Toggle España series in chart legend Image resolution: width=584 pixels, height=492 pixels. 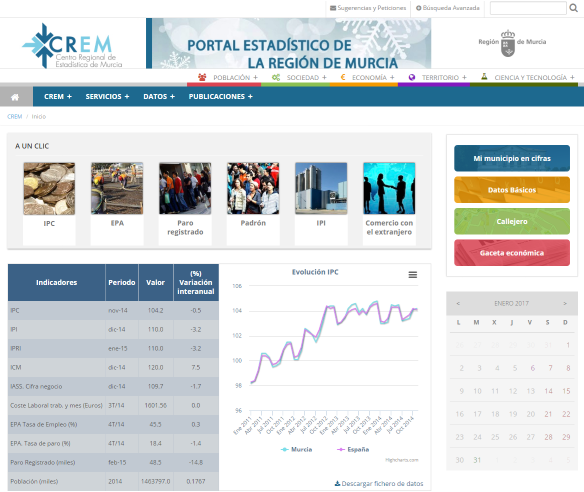(x=353, y=450)
